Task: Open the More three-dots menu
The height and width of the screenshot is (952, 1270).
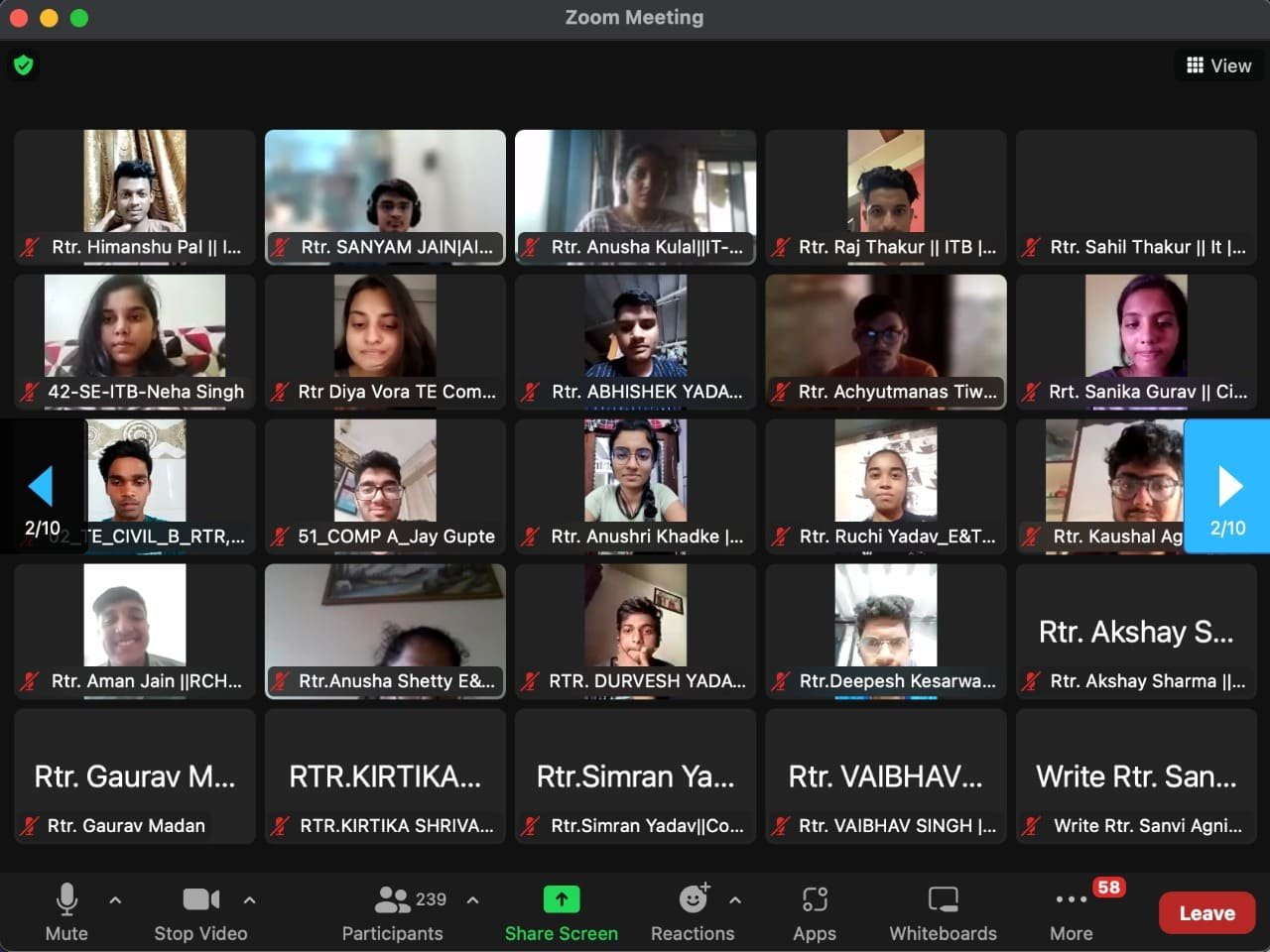Action: click(x=1072, y=899)
